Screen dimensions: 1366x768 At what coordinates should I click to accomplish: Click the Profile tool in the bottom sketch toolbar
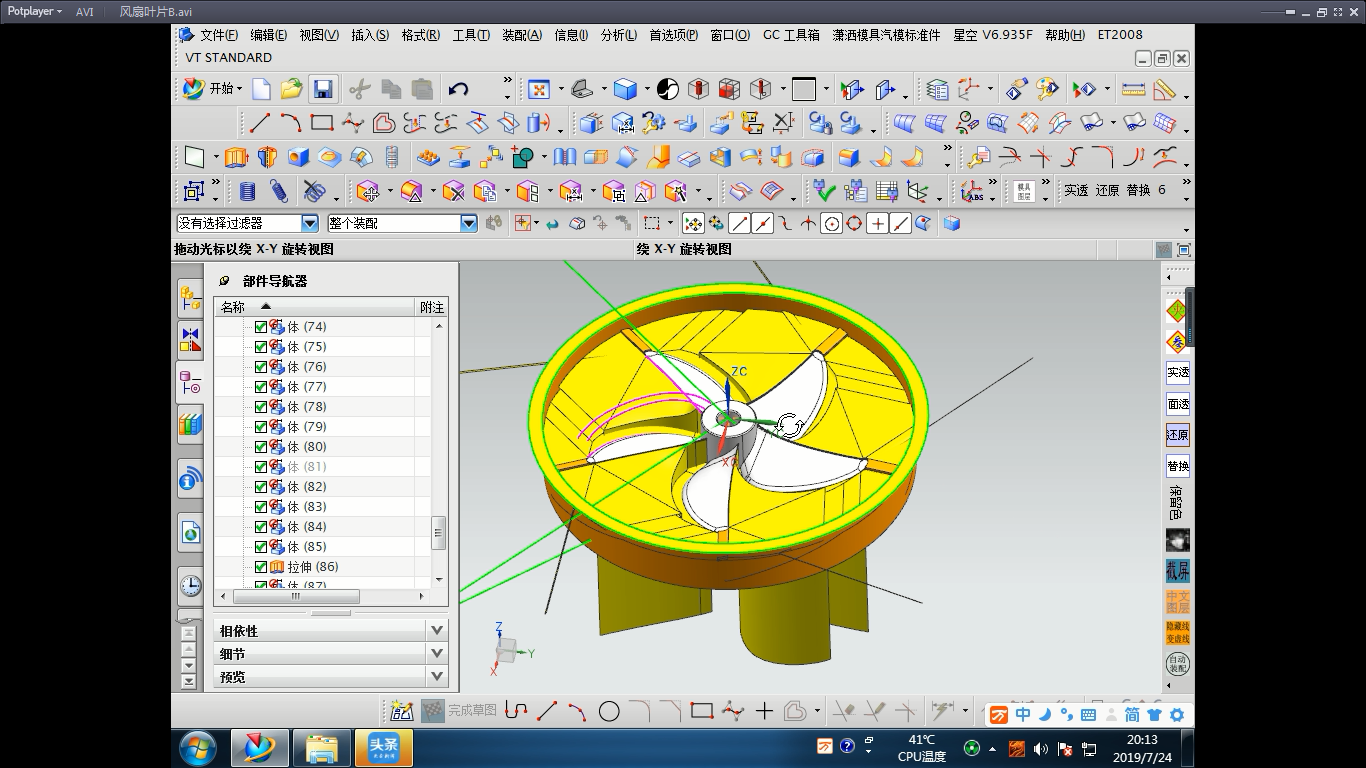pyautogui.click(x=516, y=711)
